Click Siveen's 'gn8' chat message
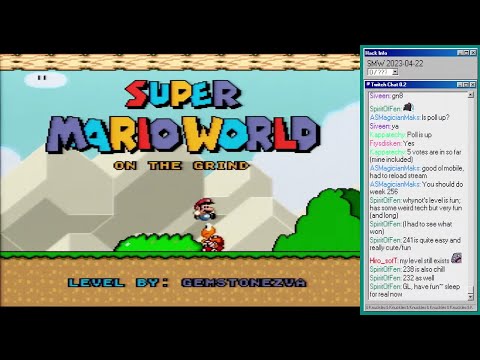Screen dimensions: 480x360 [x=386, y=96]
